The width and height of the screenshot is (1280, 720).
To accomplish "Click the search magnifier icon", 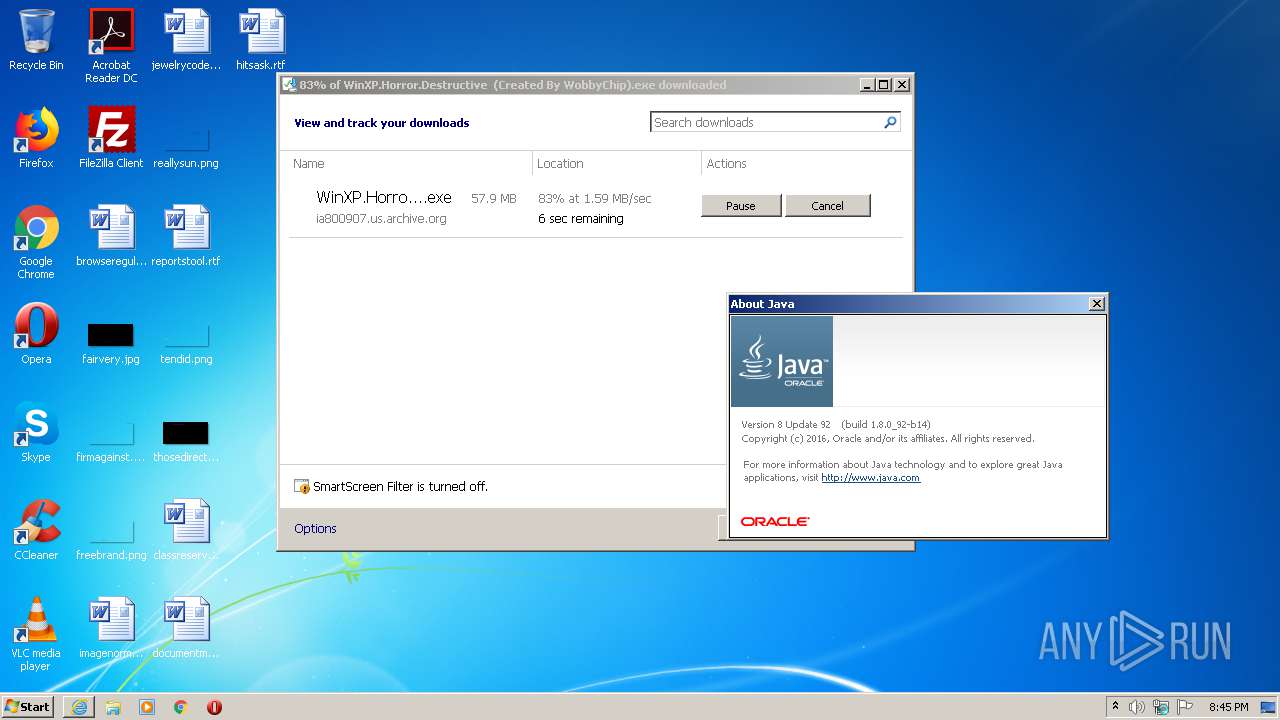I will tap(890, 122).
